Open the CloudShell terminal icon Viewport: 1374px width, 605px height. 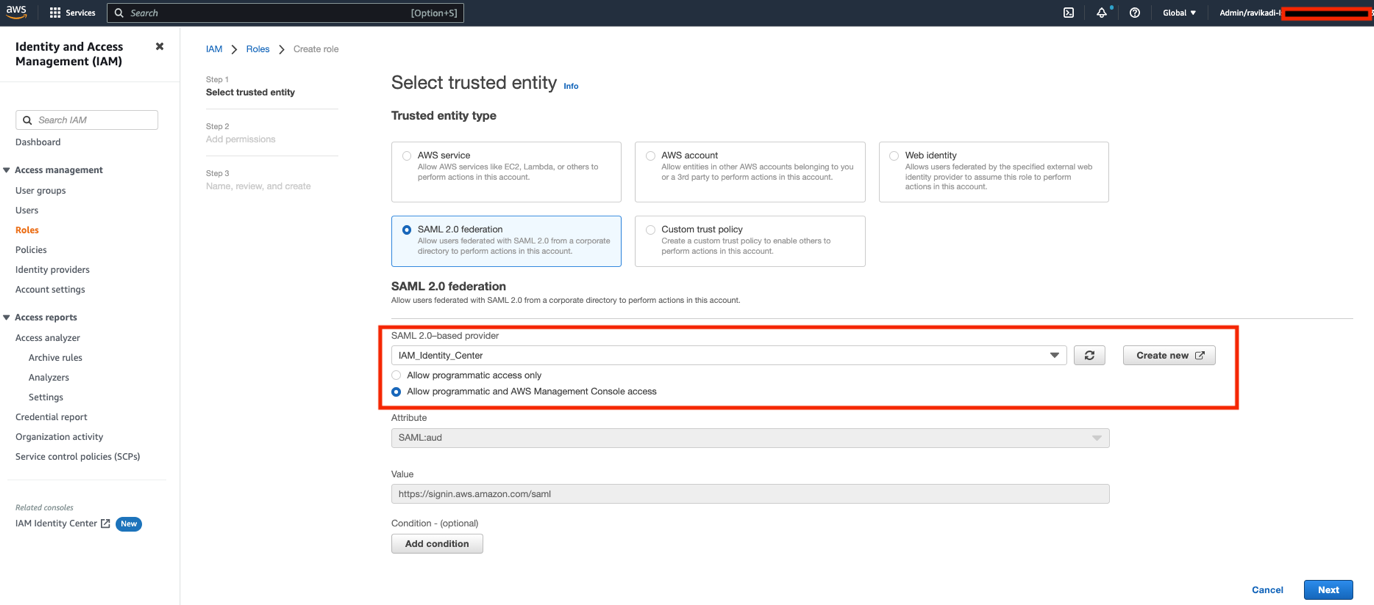pyautogui.click(x=1068, y=13)
